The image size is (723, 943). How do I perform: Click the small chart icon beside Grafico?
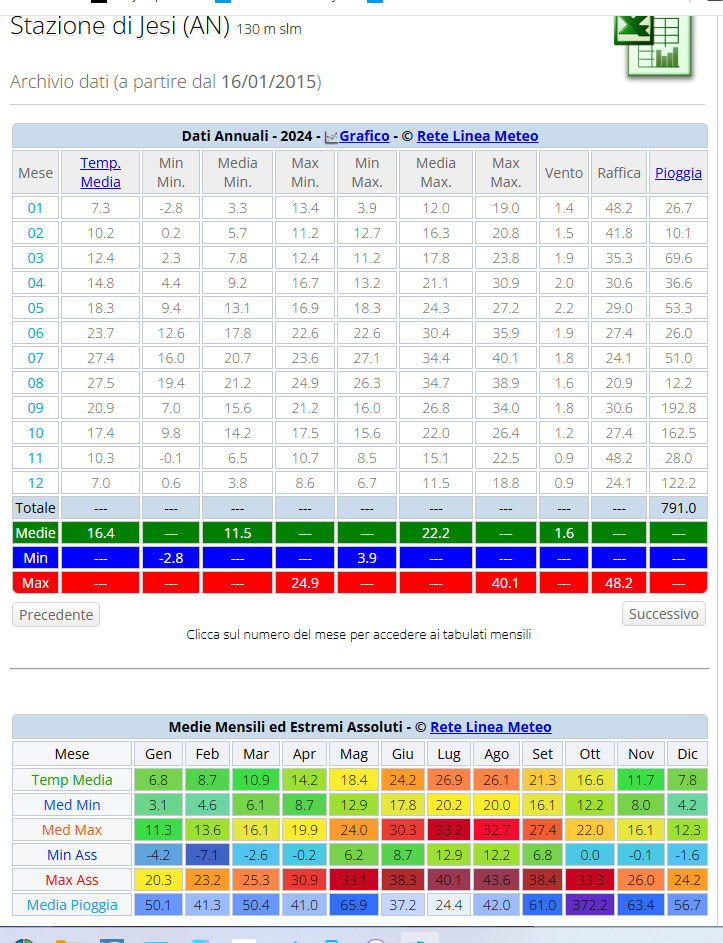click(x=331, y=137)
